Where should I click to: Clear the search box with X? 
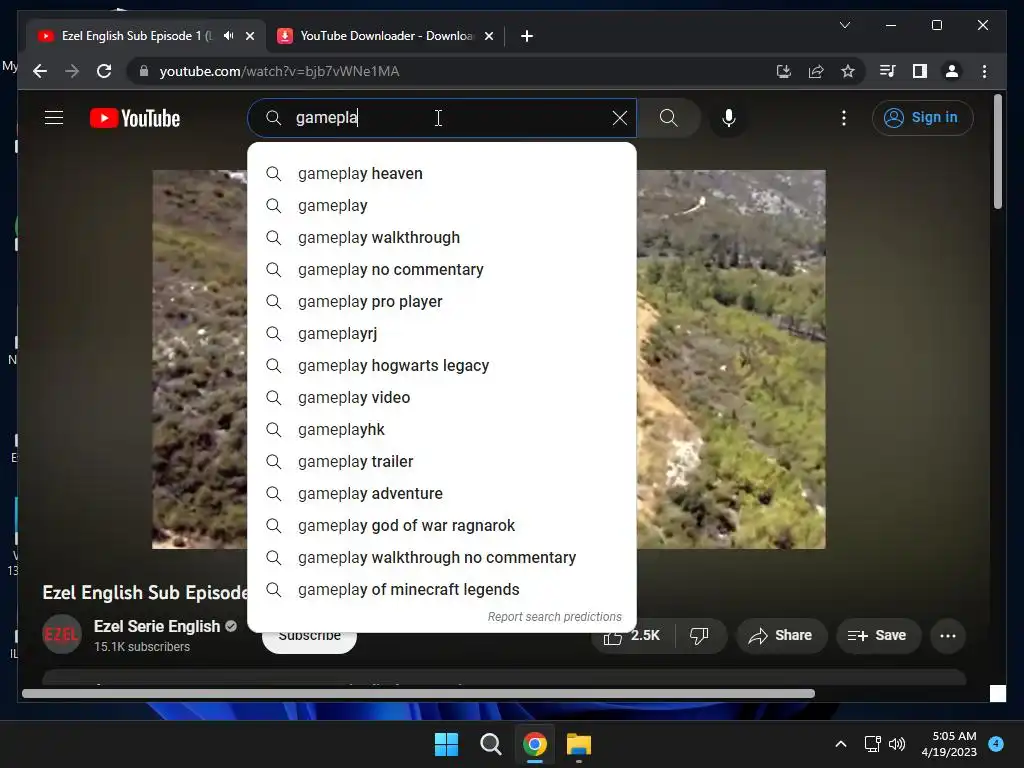(620, 118)
